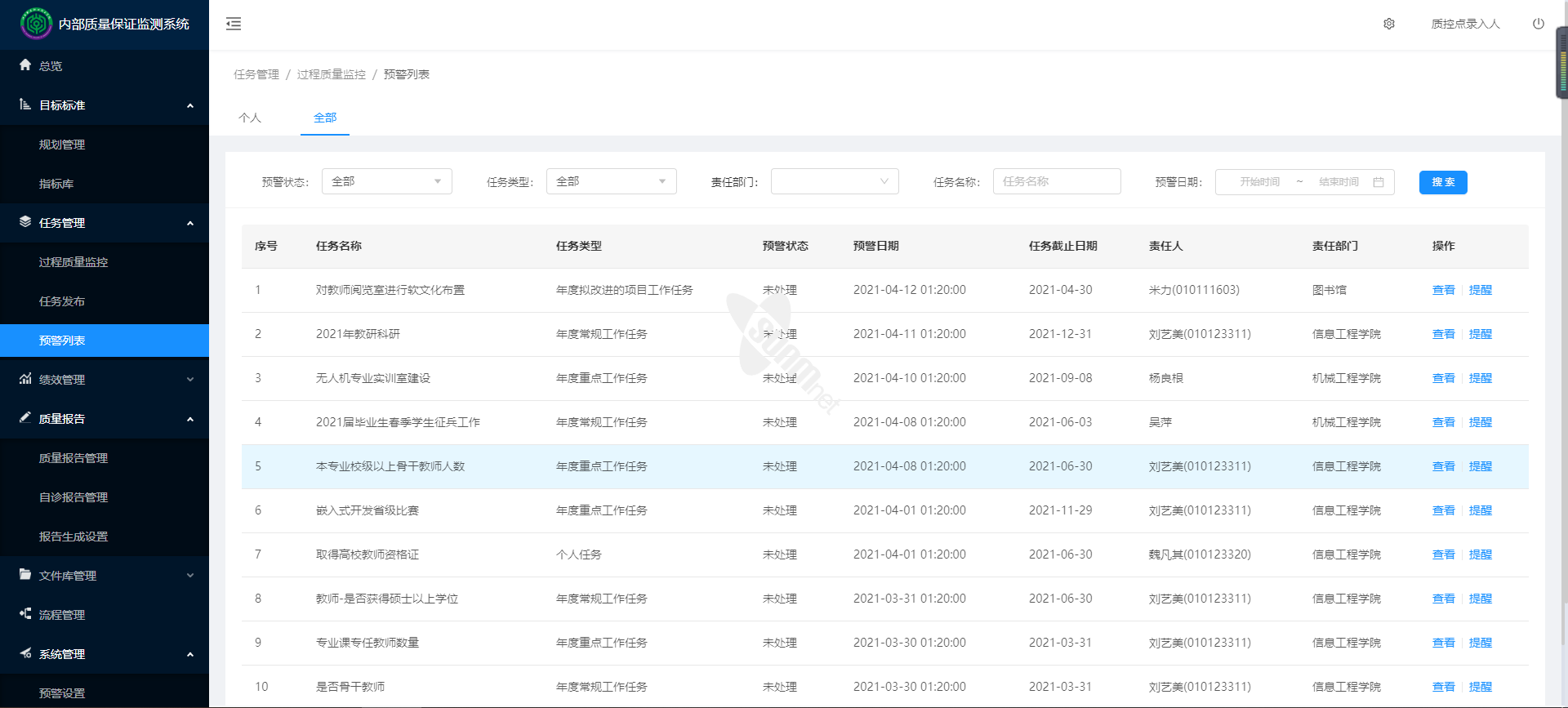Click the home icon beside 总览
The height and width of the screenshot is (708, 1568).
(25, 65)
